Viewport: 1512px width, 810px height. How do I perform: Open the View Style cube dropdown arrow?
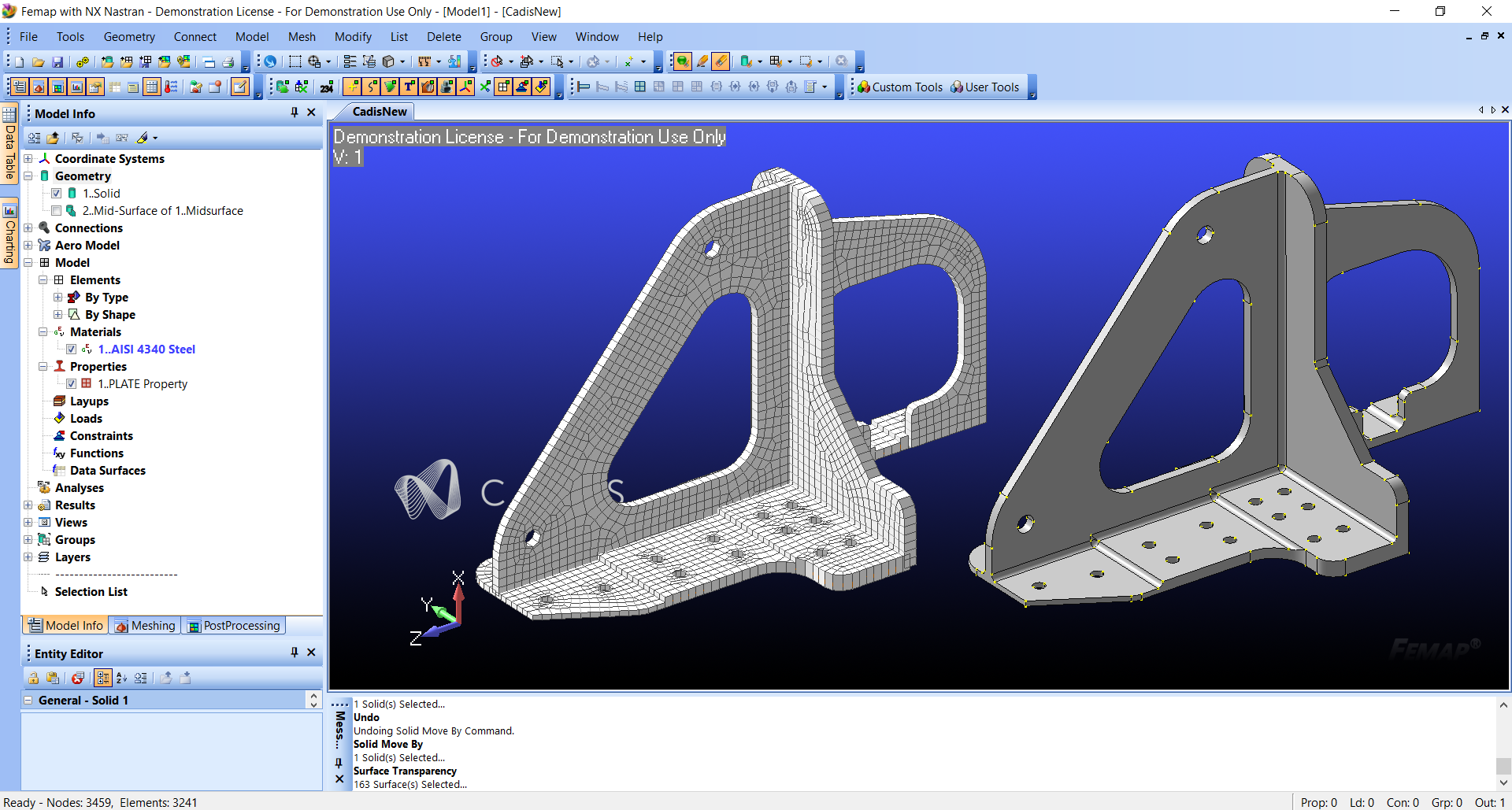[402, 61]
